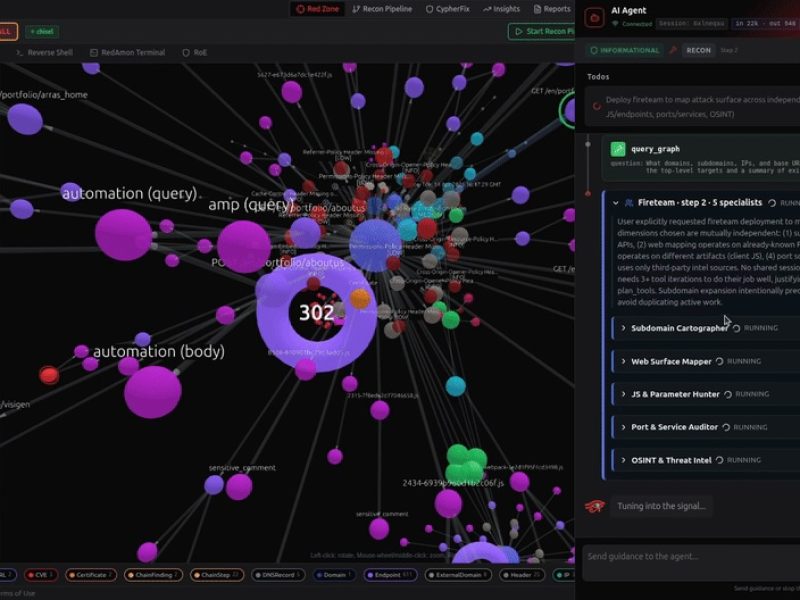This screenshot has height=600, width=800.
Task: Click the Todos in-progress spinner icon
Action: point(596,106)
